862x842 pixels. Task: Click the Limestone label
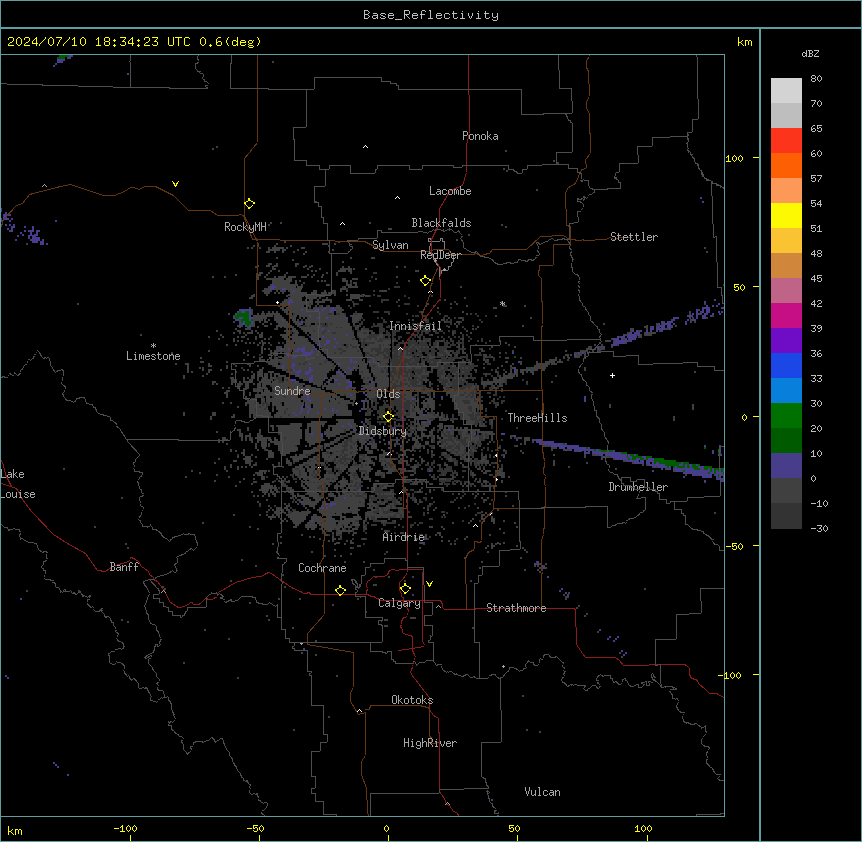[x=153, y=356]
